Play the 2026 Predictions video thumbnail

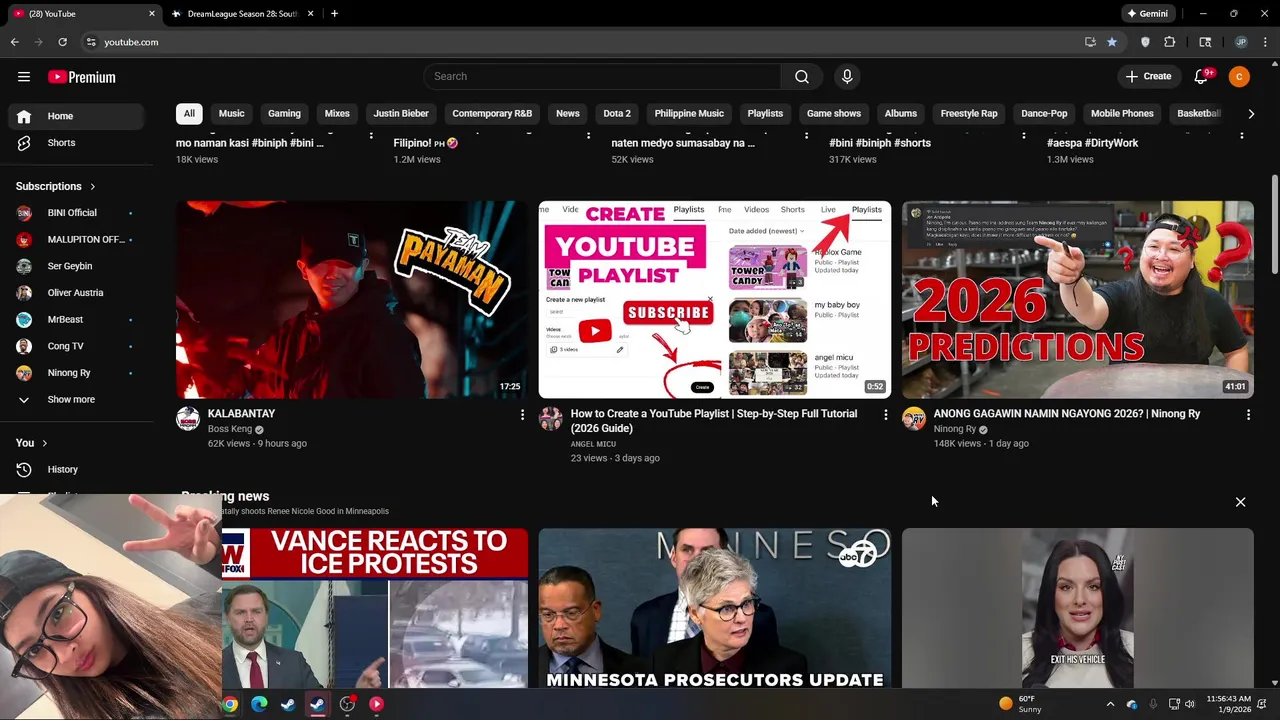tap(1077, 300)
